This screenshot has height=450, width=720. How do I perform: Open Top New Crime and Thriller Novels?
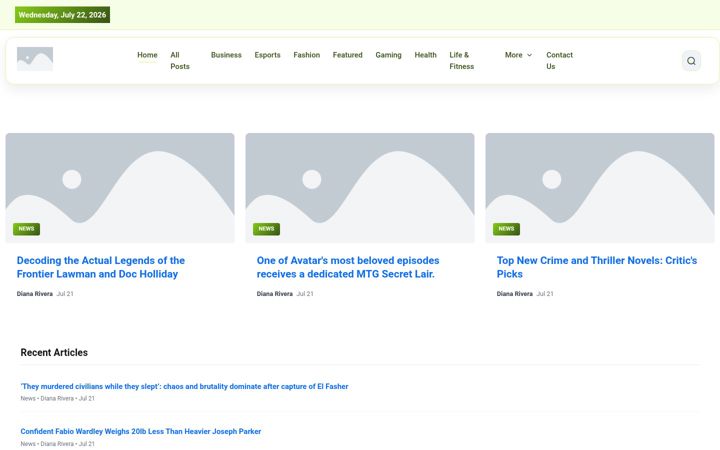pos(596,267)
